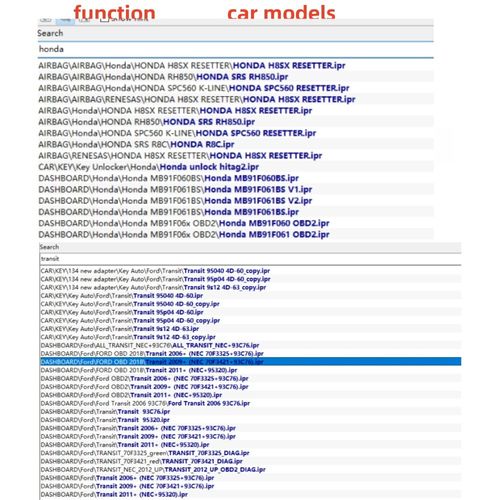500x500 pixels.
Task: Select Key Auto Transit 95p04 4D-60_copy.ipr row
Action: pos(250,321)
